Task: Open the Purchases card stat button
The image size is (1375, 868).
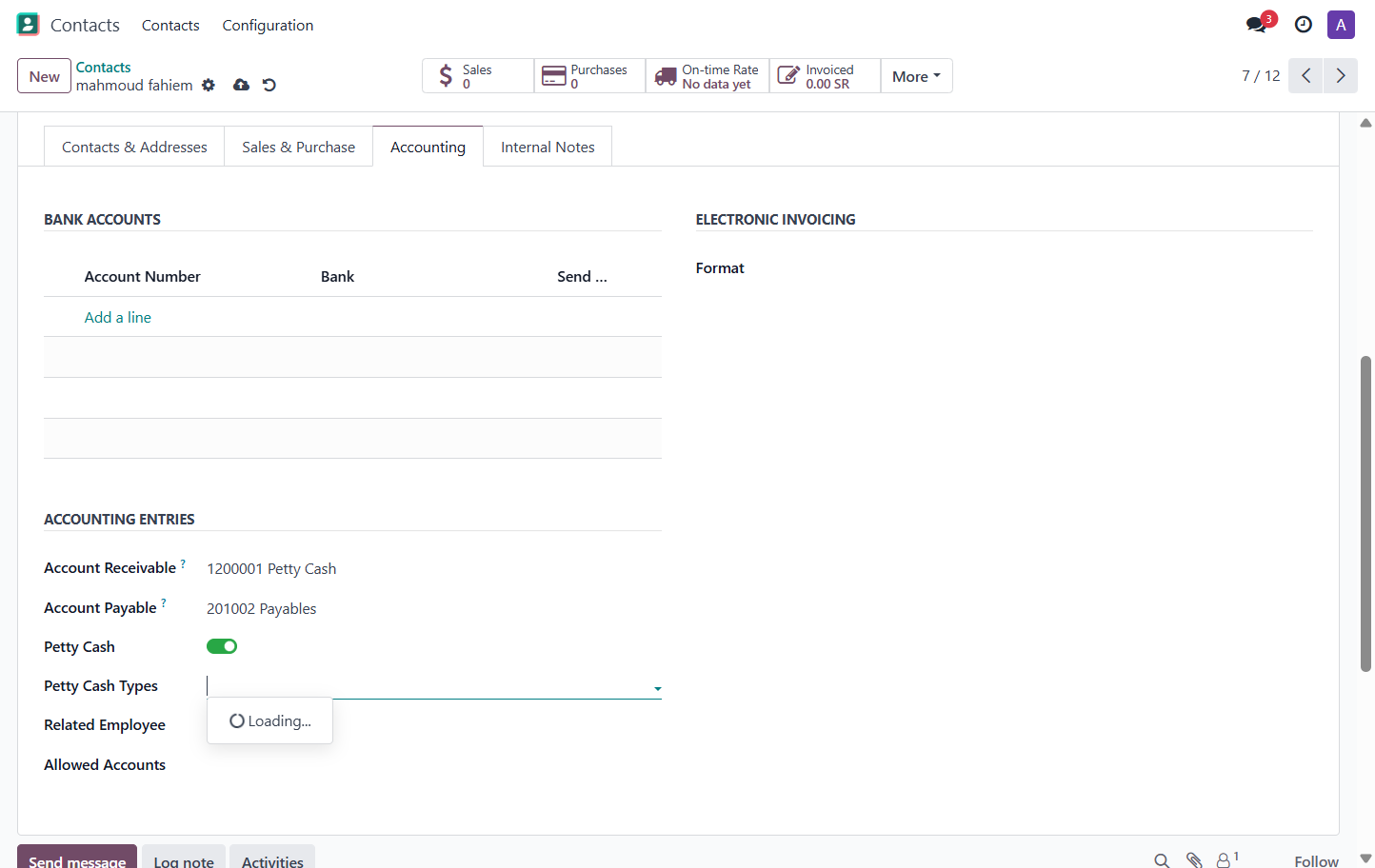Action: point(589,76)
